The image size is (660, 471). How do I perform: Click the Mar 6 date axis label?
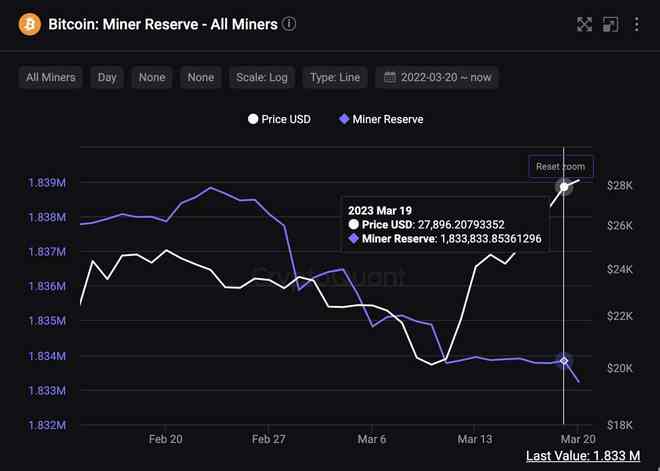(x=372, y=439)
